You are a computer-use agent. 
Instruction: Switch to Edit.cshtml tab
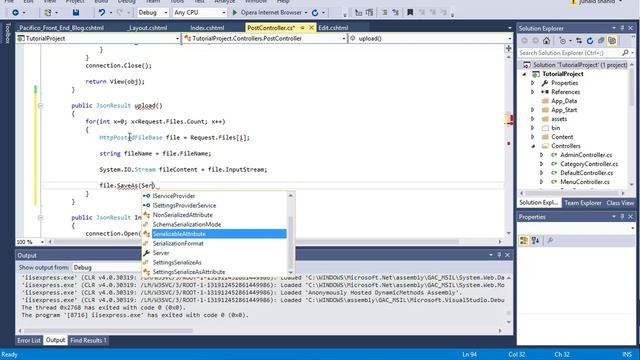[x=333, y=28]
